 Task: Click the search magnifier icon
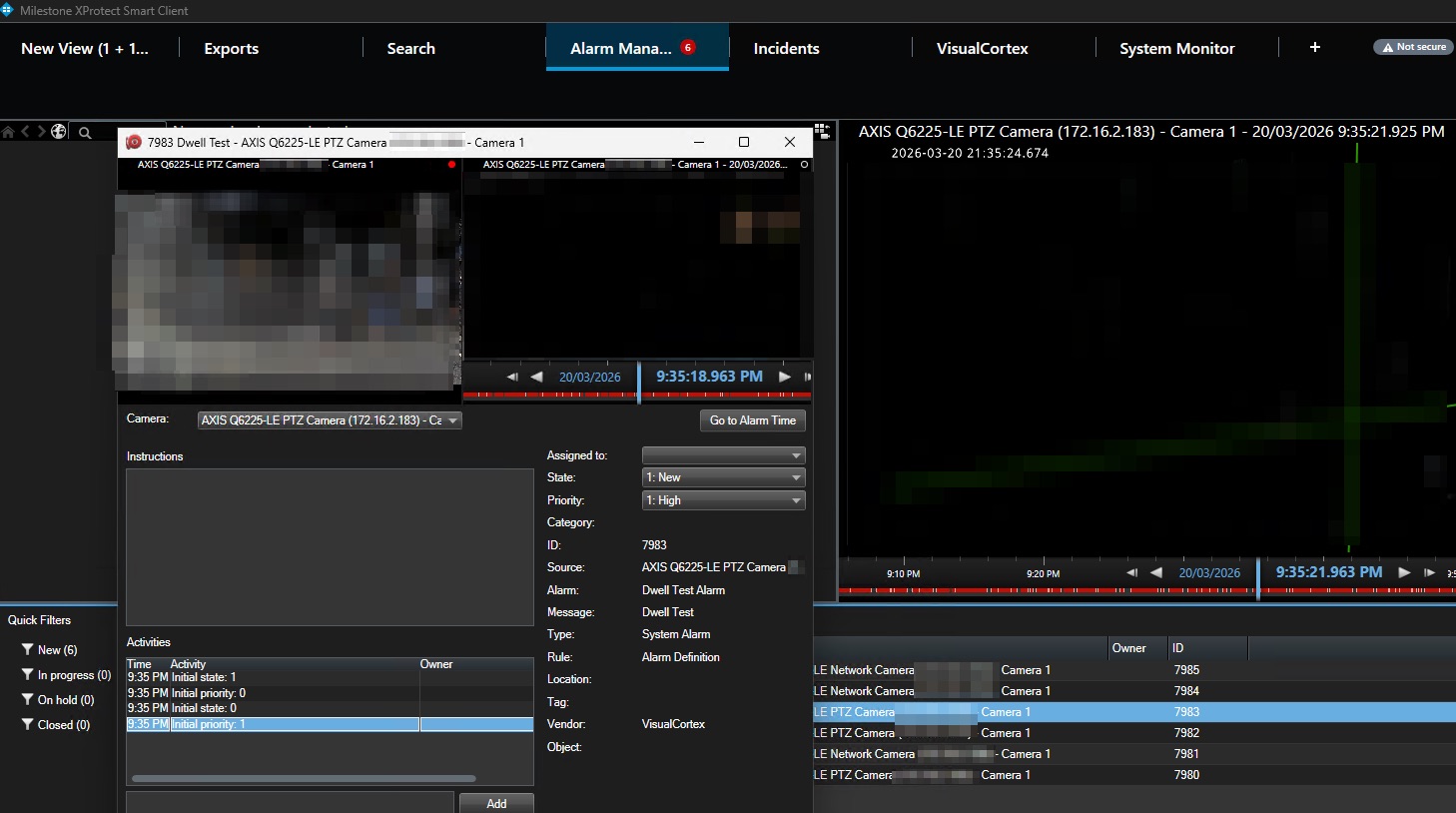click(85, 133)
